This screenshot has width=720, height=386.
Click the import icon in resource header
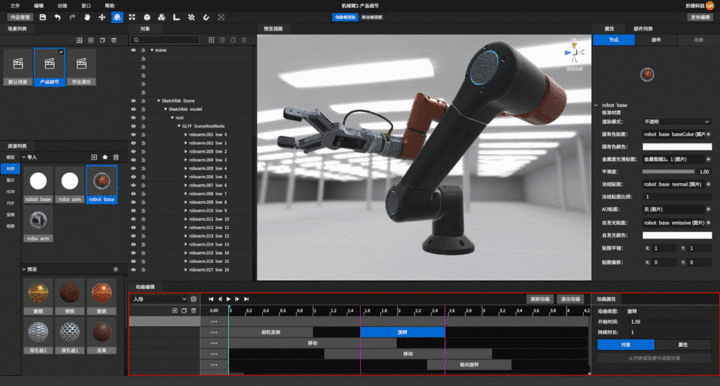(x=94, y=157)
